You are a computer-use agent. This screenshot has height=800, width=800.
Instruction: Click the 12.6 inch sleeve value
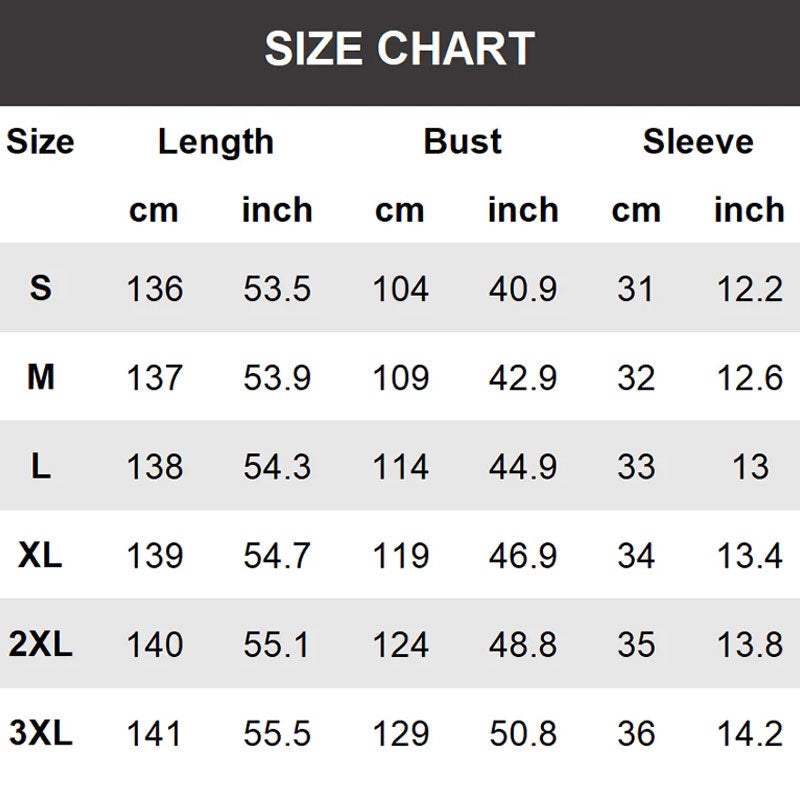click(749, 378)
